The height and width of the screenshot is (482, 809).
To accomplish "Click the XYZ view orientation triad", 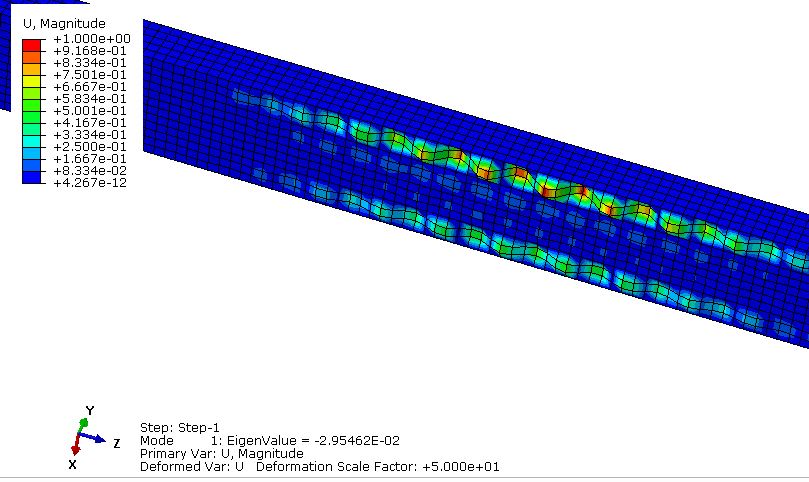I will coord(94,438).
